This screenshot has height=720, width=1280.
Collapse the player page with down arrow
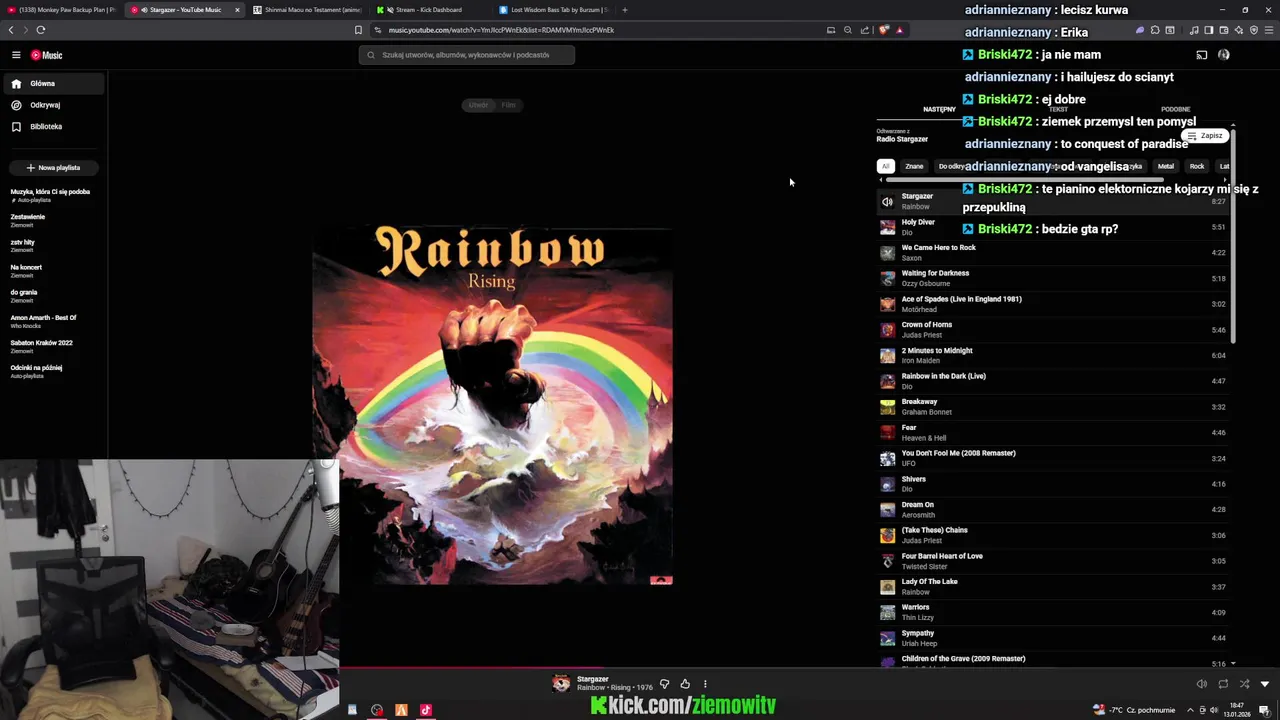(1265, 684)
